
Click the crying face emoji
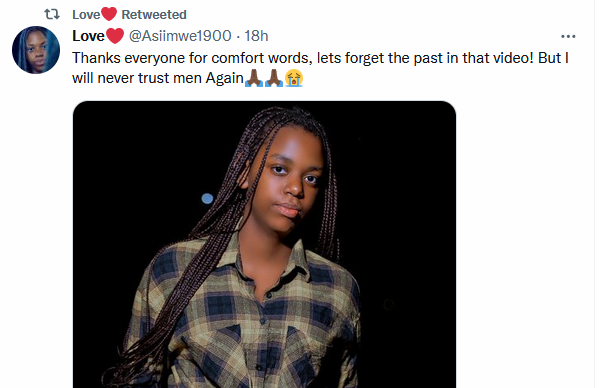(x=294, y=78)
